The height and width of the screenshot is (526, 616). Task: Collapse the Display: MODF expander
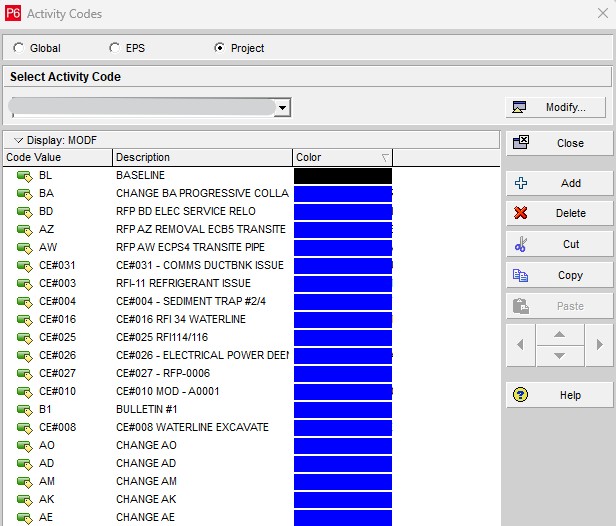pos(18,141)
